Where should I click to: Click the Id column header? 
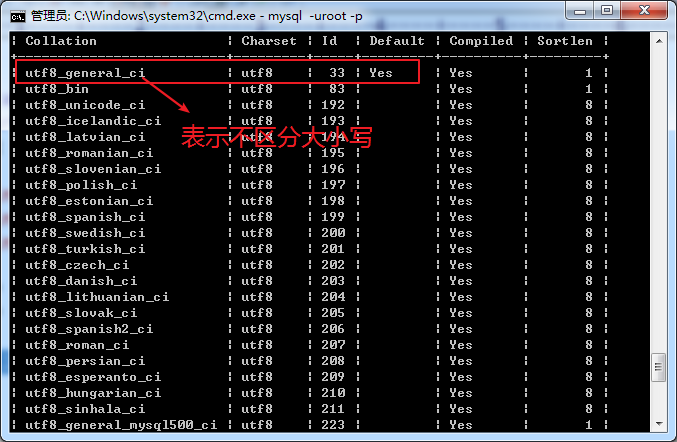coord(329,41)
